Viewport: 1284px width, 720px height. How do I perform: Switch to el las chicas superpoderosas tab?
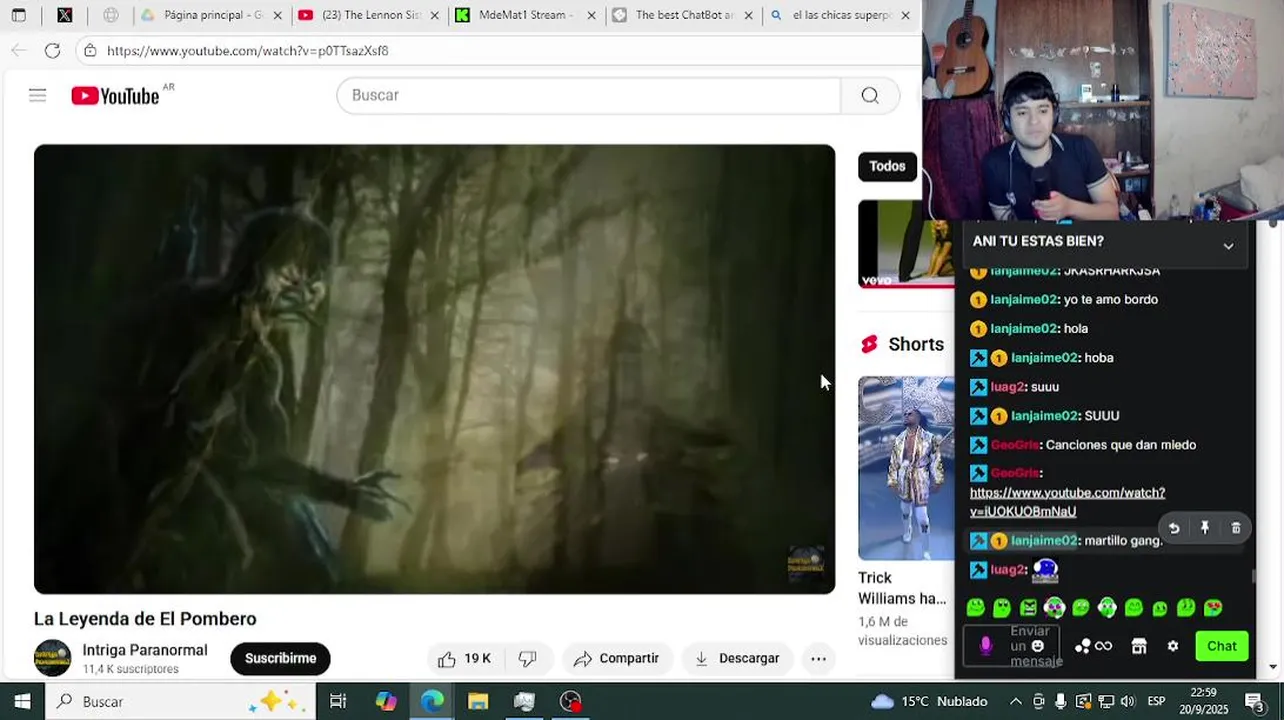(x=840, y=15)
